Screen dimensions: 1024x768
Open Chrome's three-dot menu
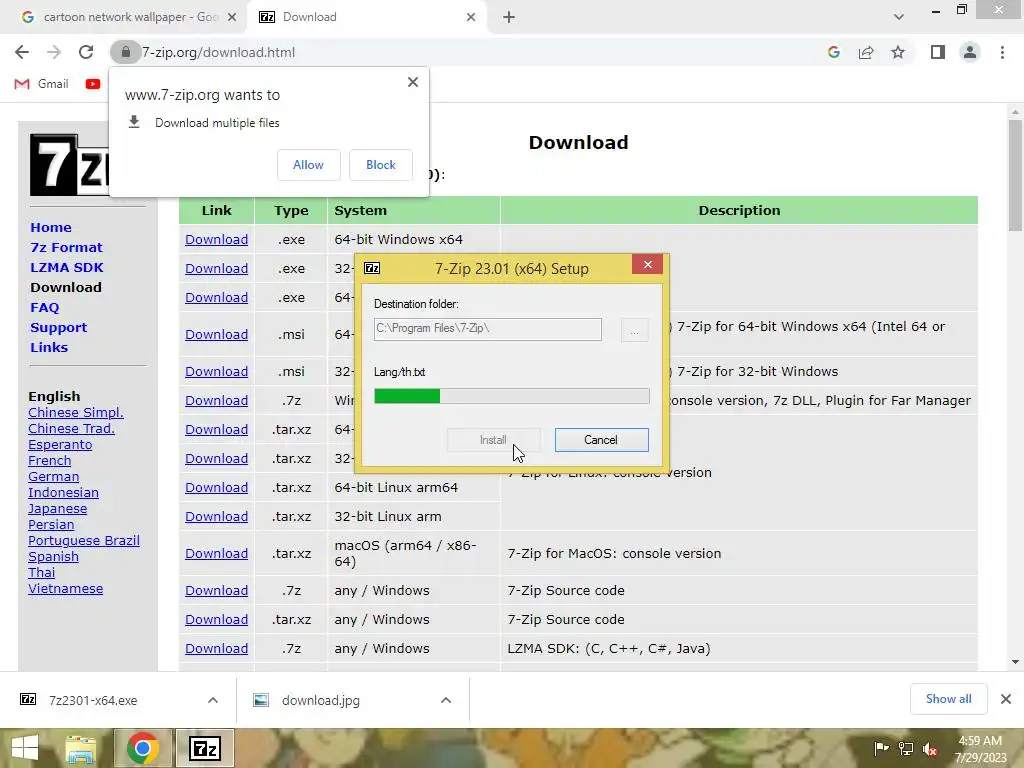1002,52
